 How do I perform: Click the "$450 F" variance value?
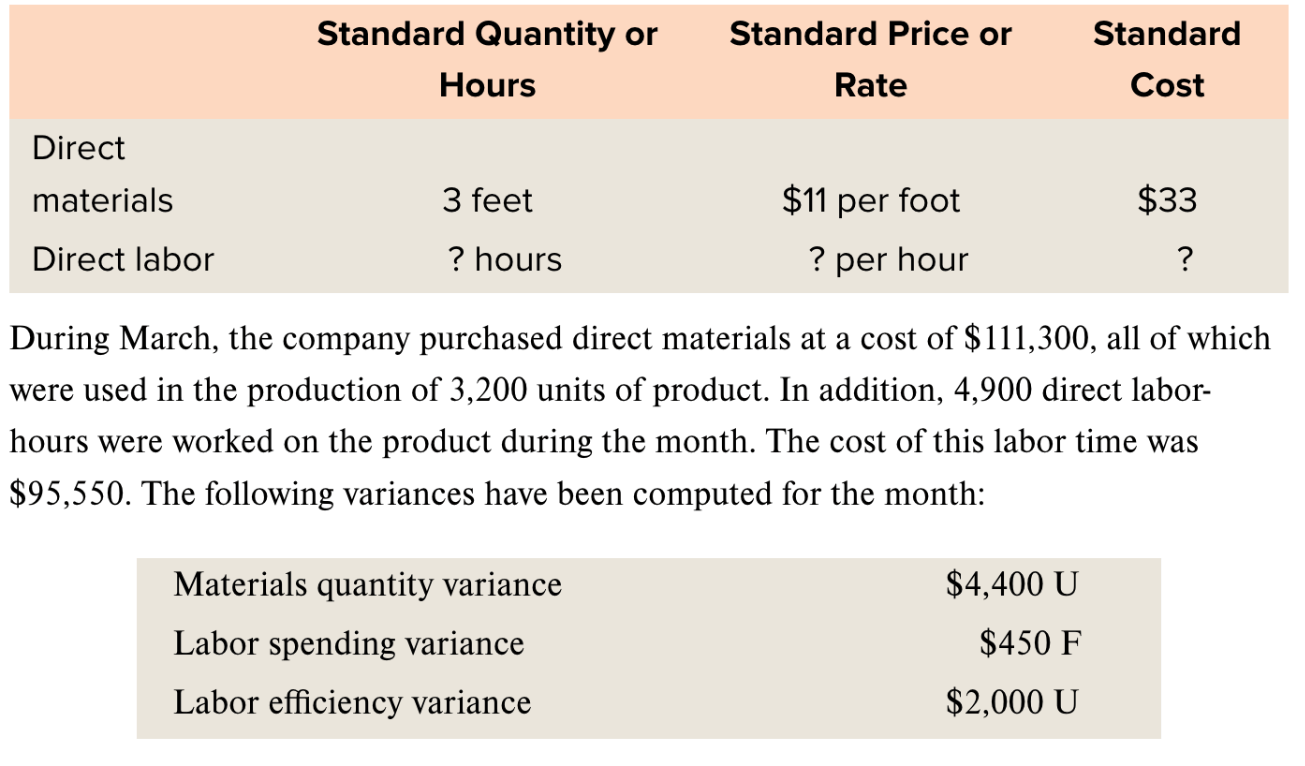pos(1030,643)
